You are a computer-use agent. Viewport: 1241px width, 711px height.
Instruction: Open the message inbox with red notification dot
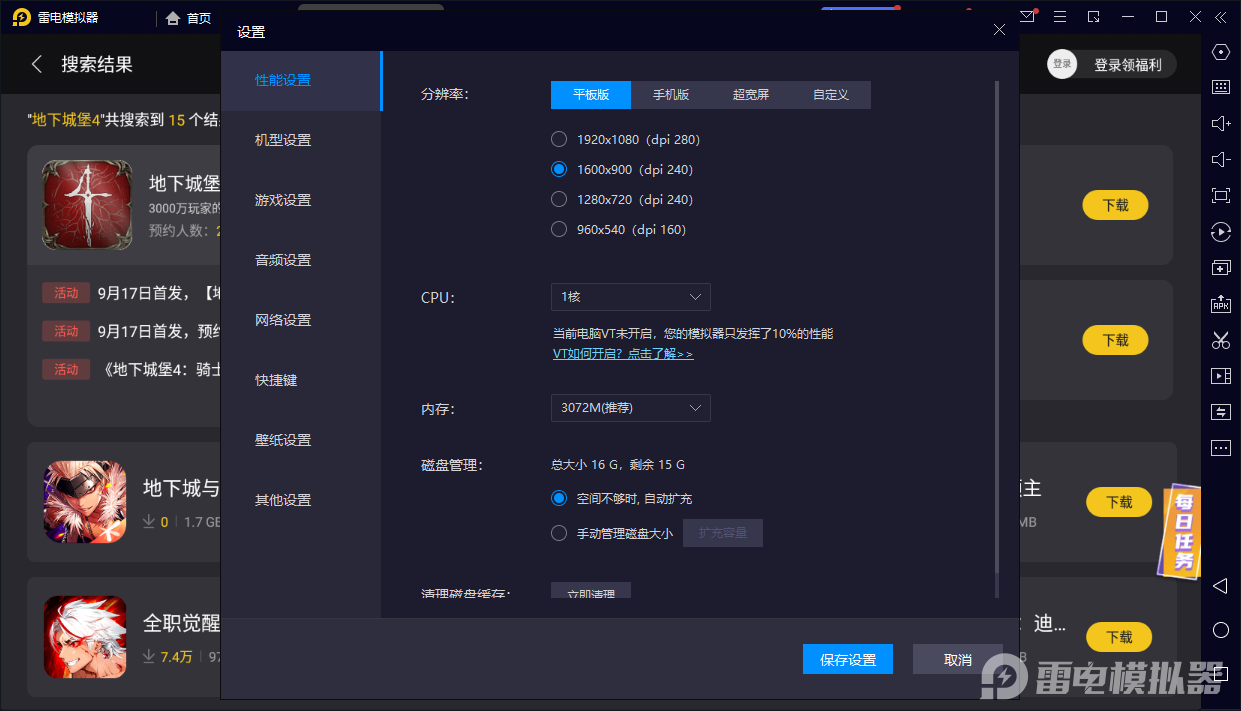[x=1029, y=16]
